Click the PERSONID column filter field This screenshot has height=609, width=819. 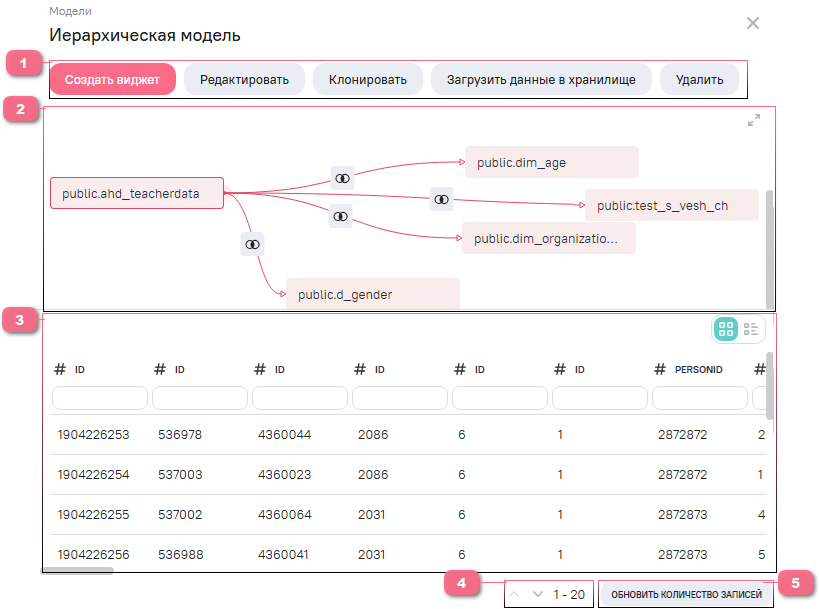click(699, 398)
